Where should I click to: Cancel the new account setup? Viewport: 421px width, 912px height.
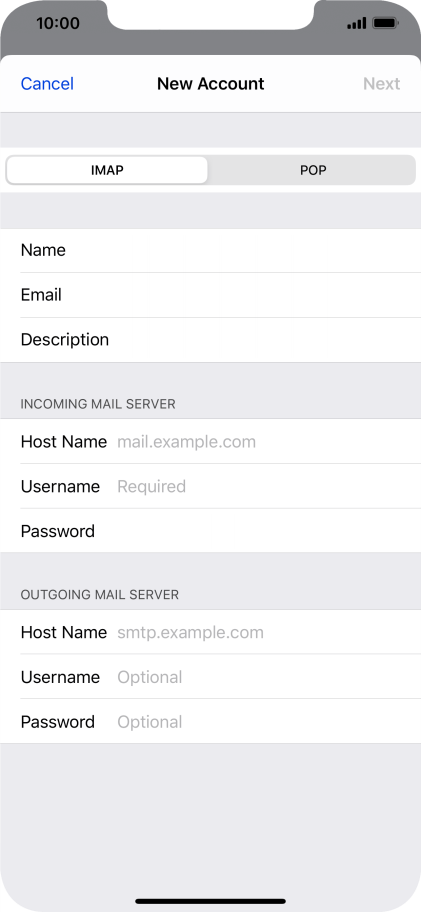tap(47, 84)
